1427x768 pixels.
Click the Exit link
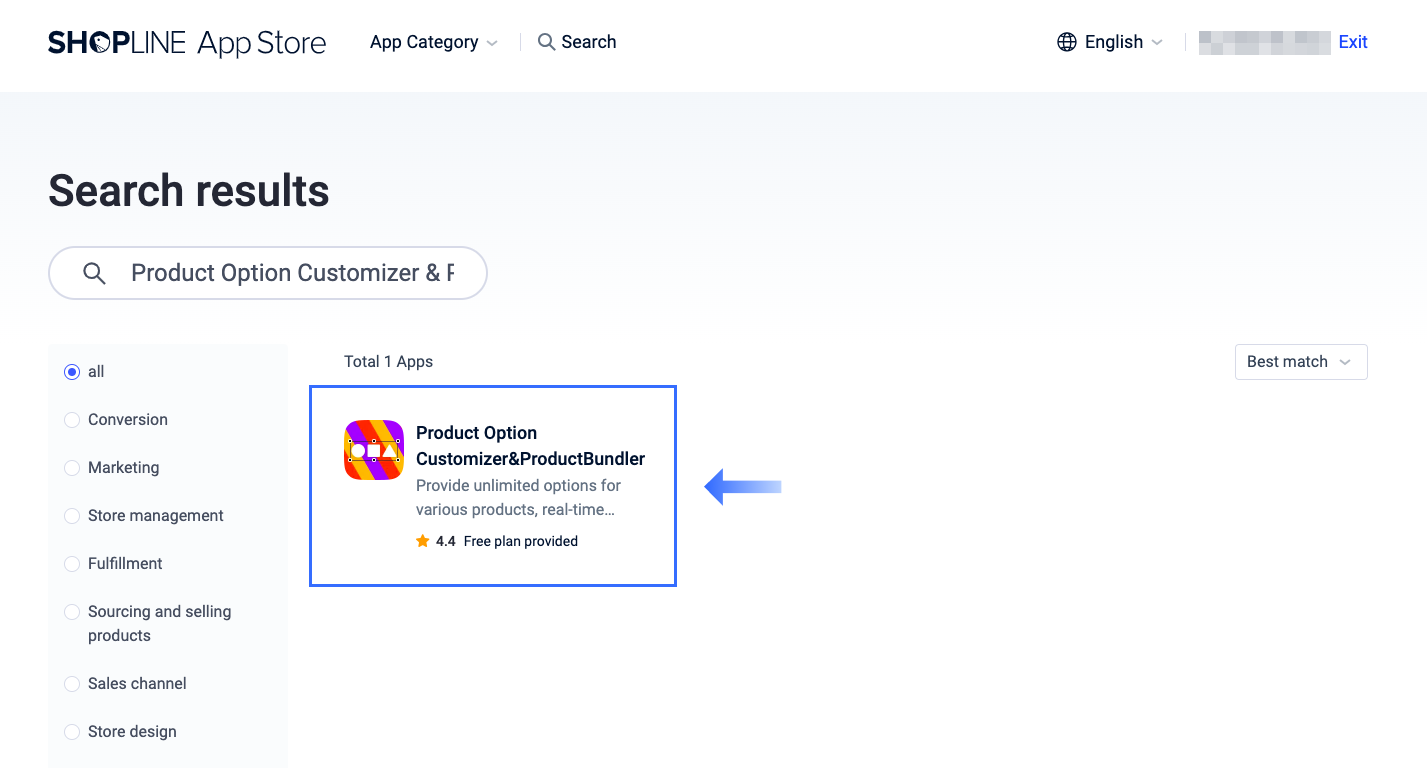pos(1352,42)
